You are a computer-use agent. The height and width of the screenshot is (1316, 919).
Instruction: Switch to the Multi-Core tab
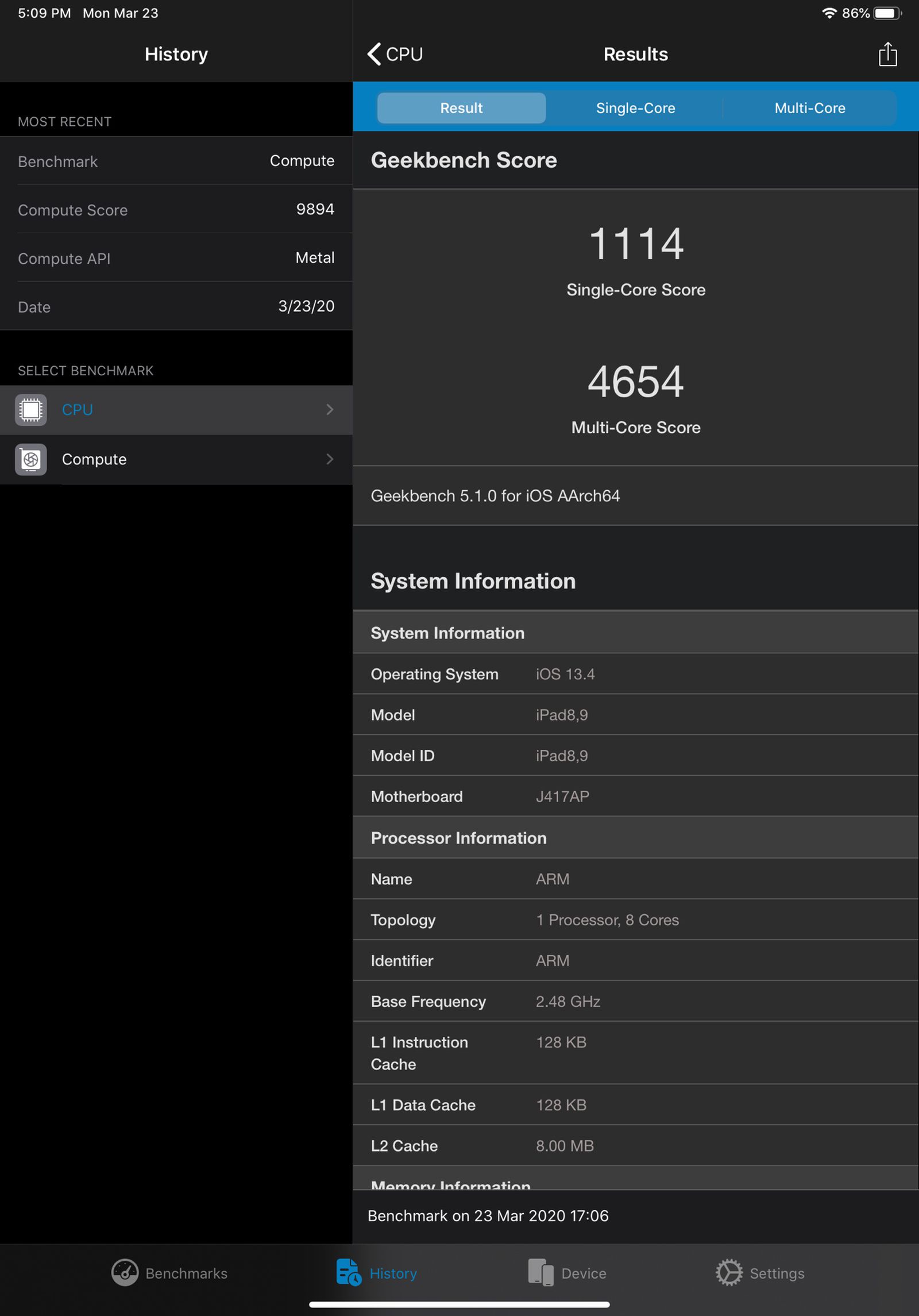809,108
